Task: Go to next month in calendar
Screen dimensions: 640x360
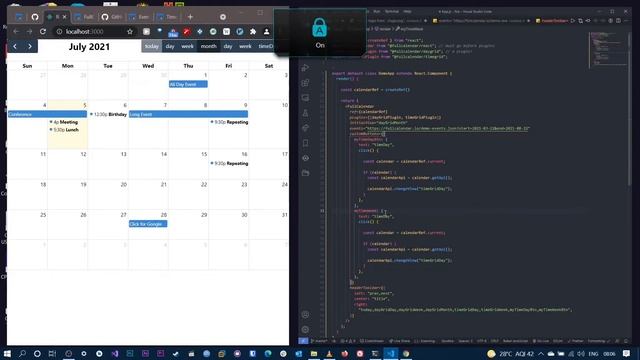Action: [30, 46]
